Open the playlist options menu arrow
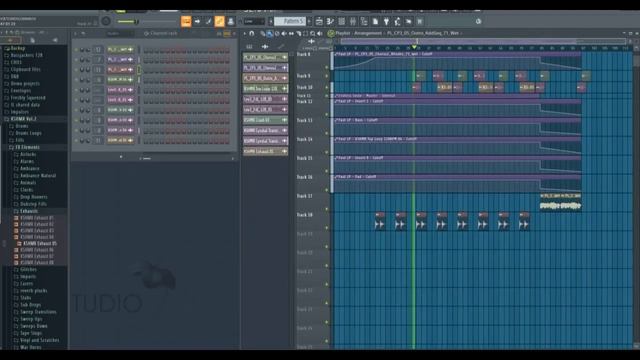This screenshot has width=640, height=360. [x=245, y=33]
